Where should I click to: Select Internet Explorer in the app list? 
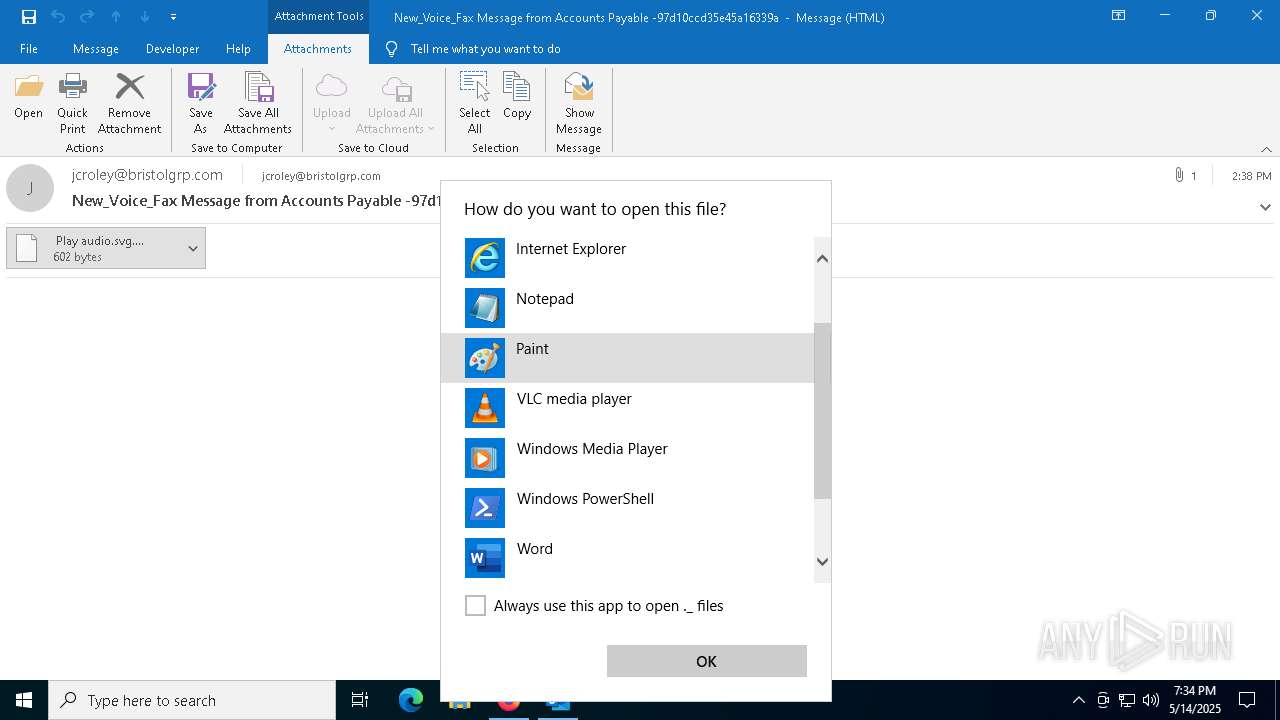coord(627,258)
